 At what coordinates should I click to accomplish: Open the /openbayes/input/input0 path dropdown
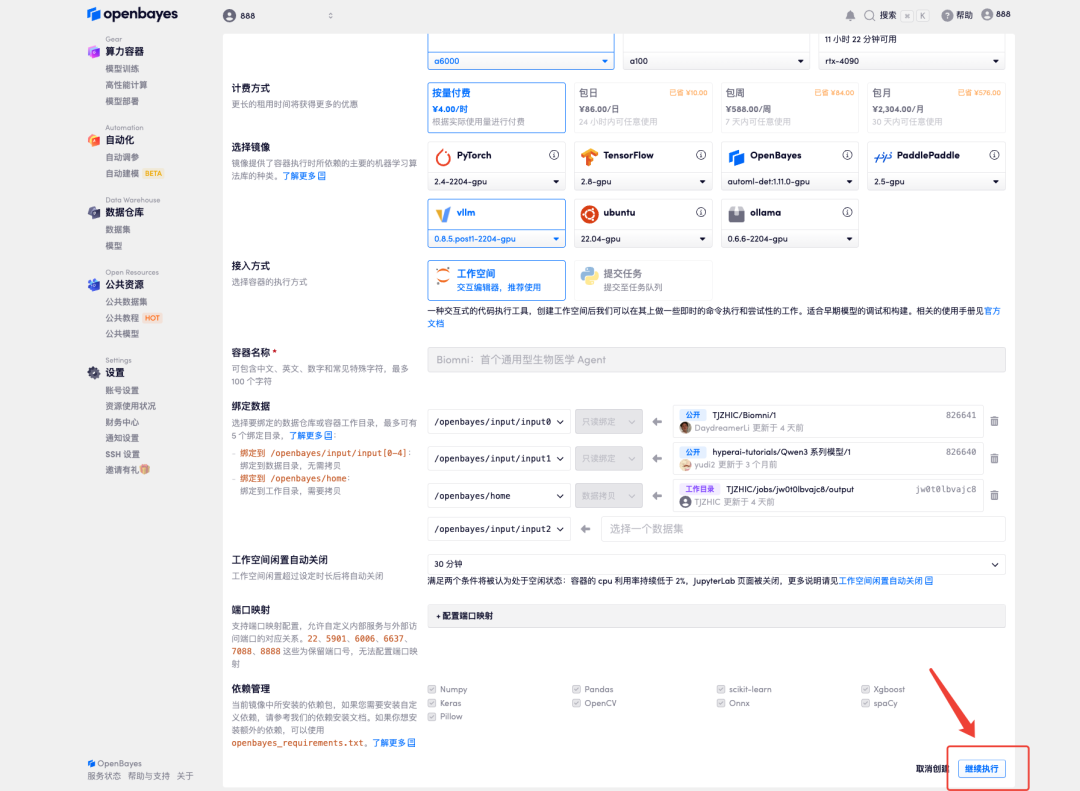pos(499,422)
